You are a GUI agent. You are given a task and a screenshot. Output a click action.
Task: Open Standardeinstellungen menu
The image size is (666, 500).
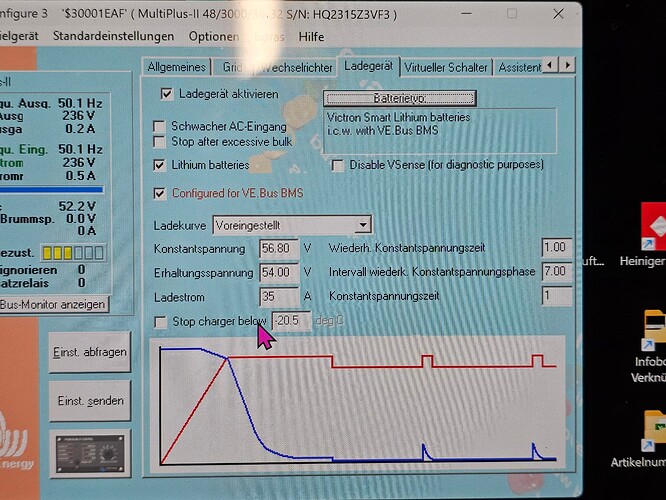click(x=113, y=37)
